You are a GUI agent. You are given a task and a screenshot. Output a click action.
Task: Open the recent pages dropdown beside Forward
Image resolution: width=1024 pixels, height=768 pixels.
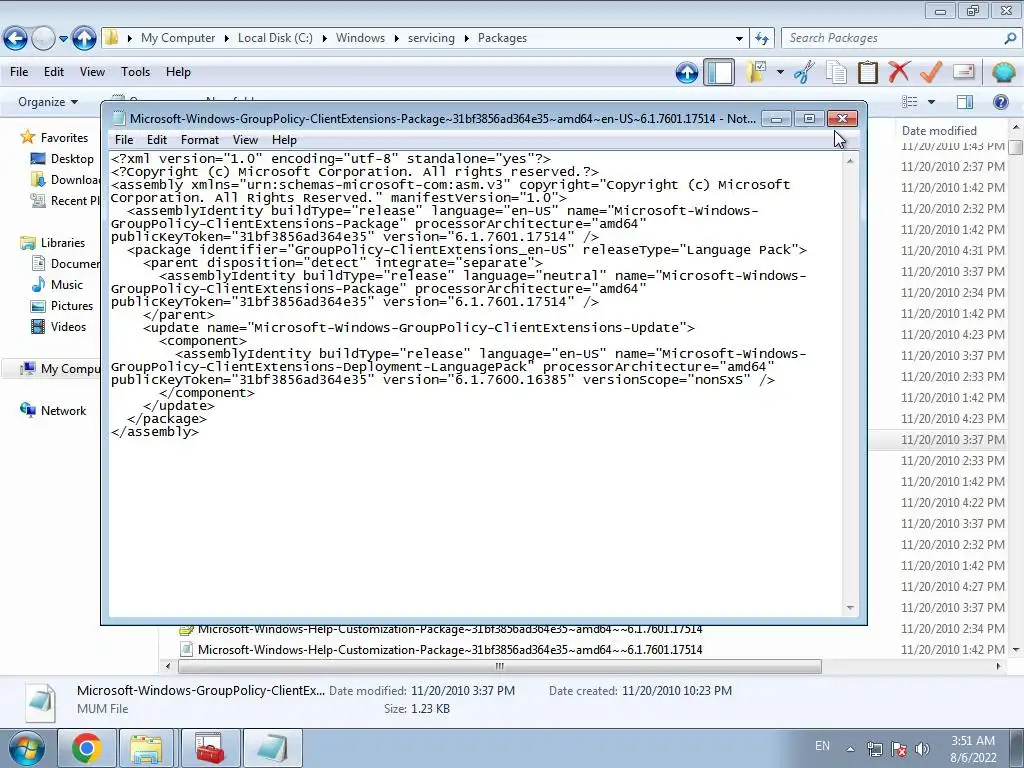pos(63,39)
